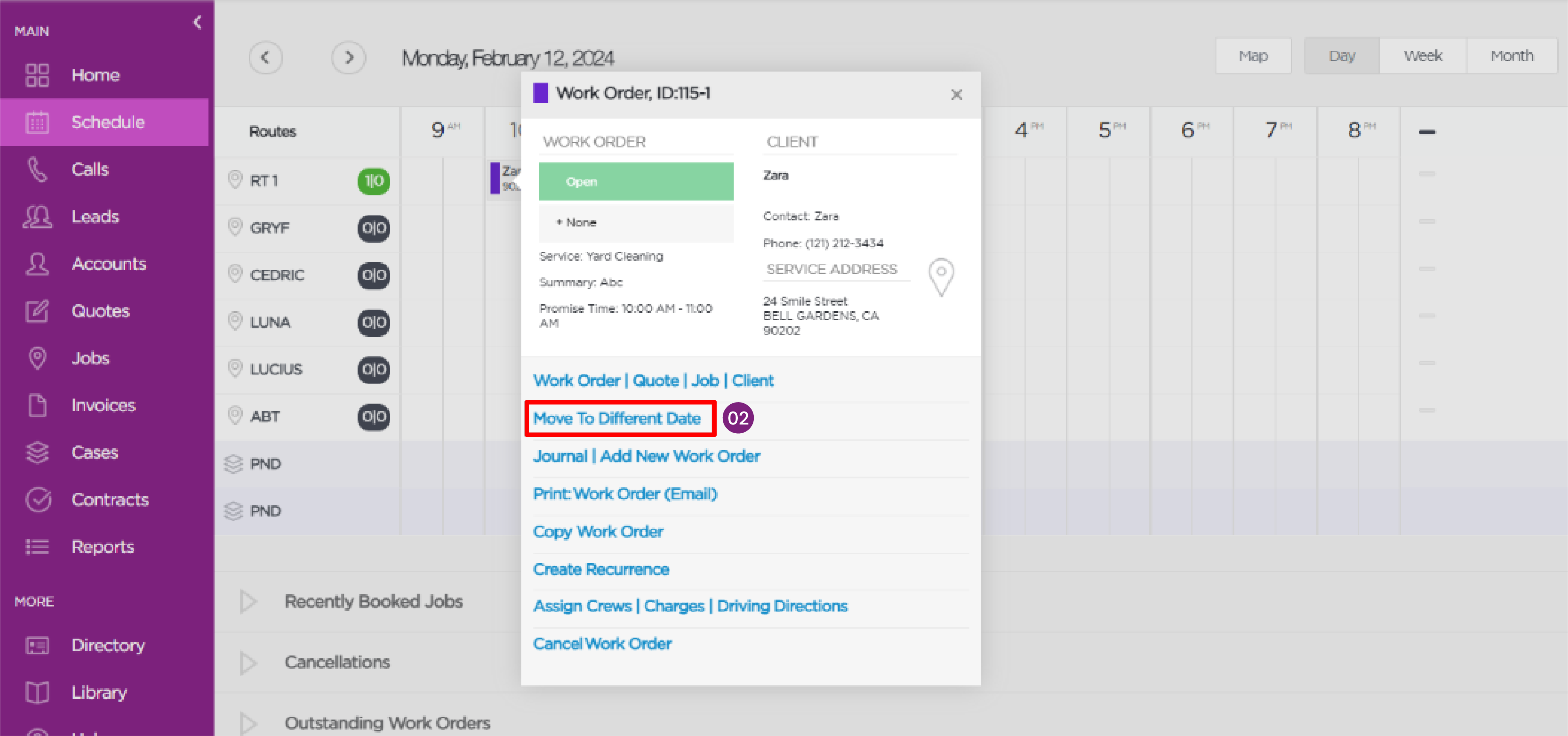The height and width of the screenshot is (736, 1568).
Task: Click the RT 1 route pin icon
Action: pos(235,180)
